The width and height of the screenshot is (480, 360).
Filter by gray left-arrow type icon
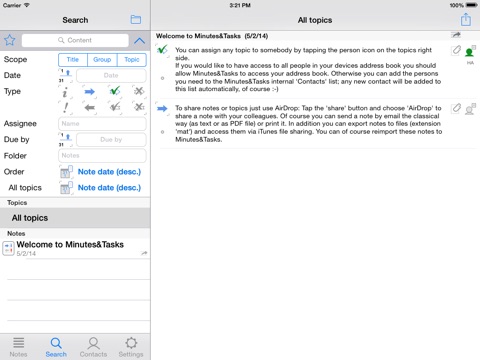(89, 107)
